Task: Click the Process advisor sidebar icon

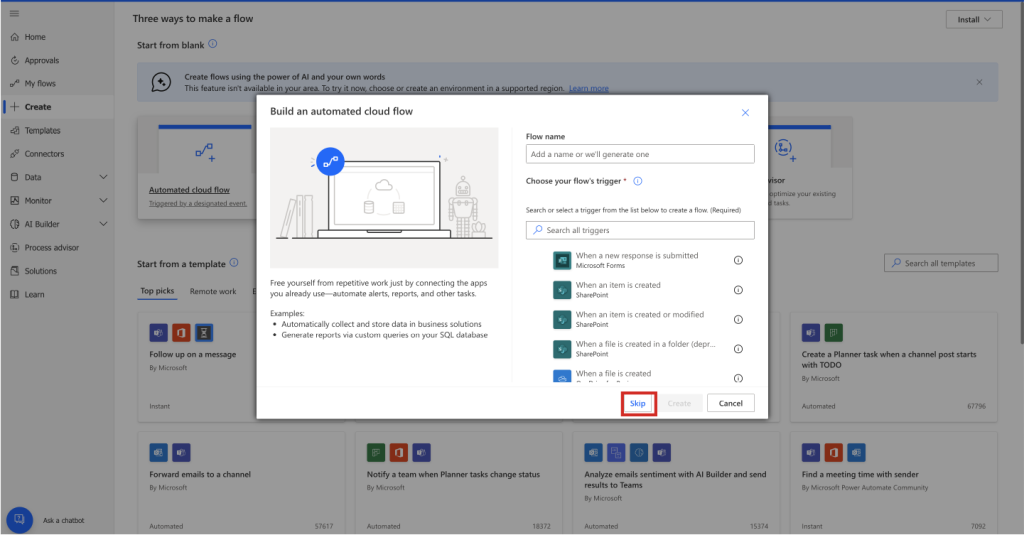Action: [x=14, y=247]
